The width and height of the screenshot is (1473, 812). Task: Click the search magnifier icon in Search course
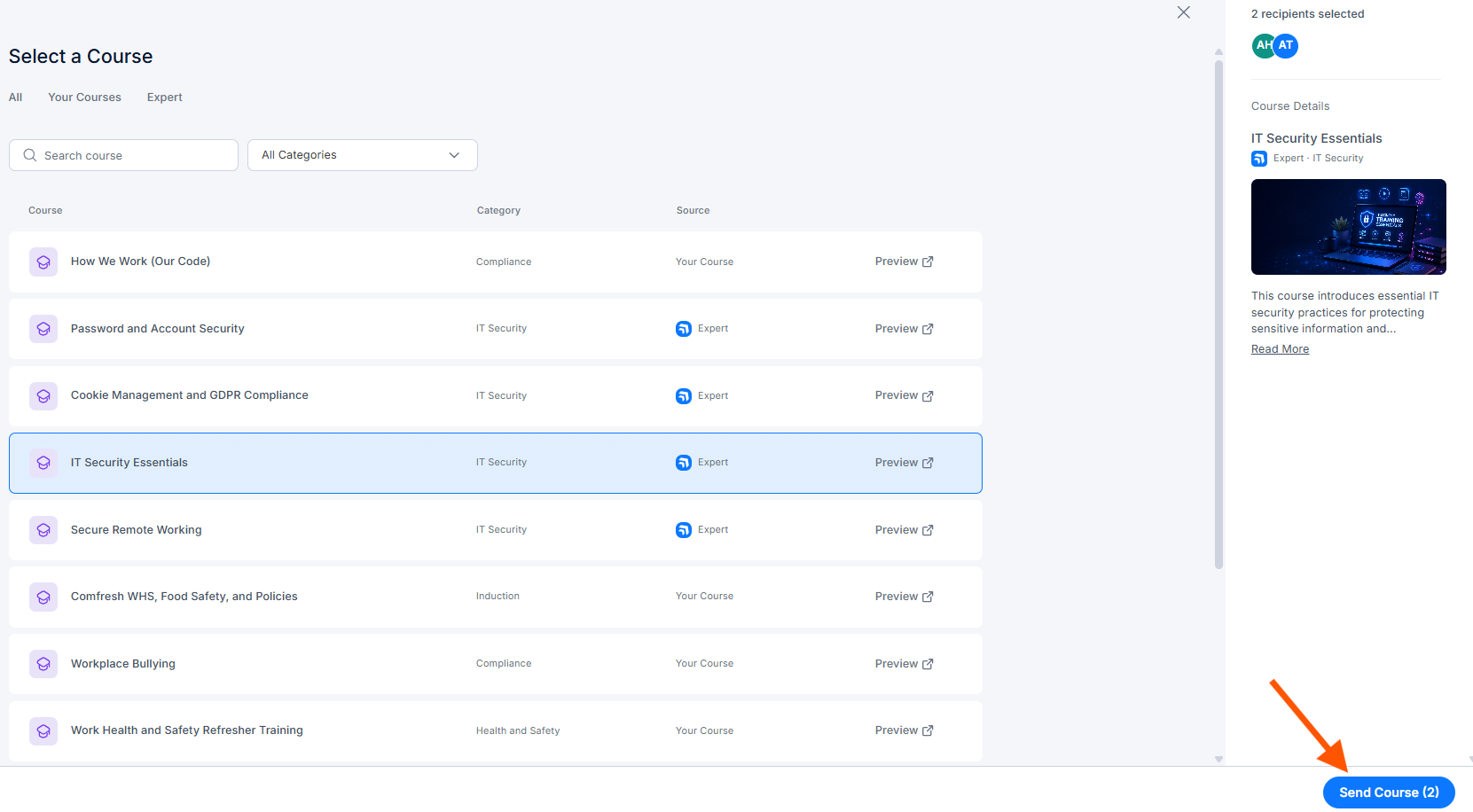(x=30, y=155)
